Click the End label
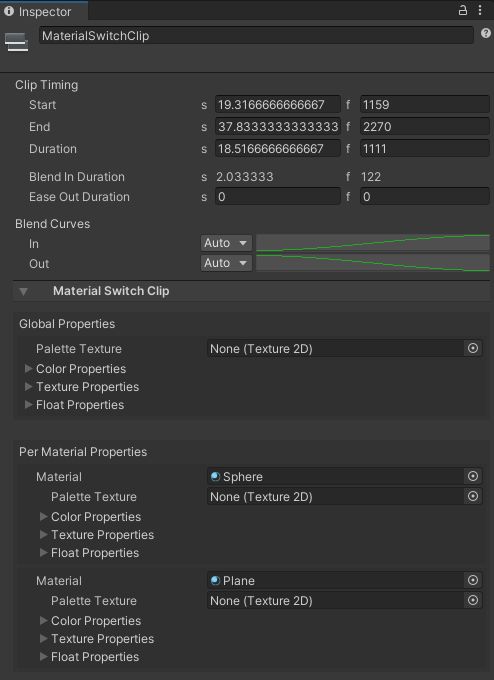The width and height of the screenshot is (494, 680). (39, 127)
